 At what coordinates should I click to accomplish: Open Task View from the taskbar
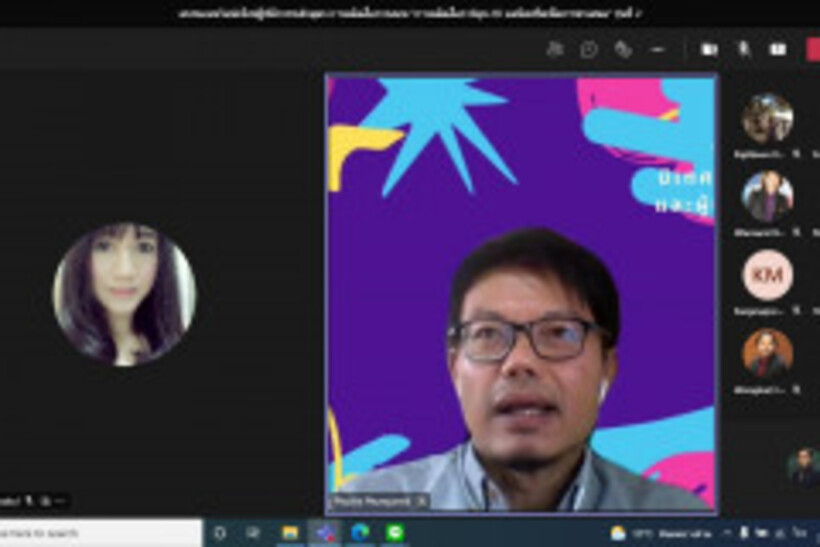[x=254, y=532]
